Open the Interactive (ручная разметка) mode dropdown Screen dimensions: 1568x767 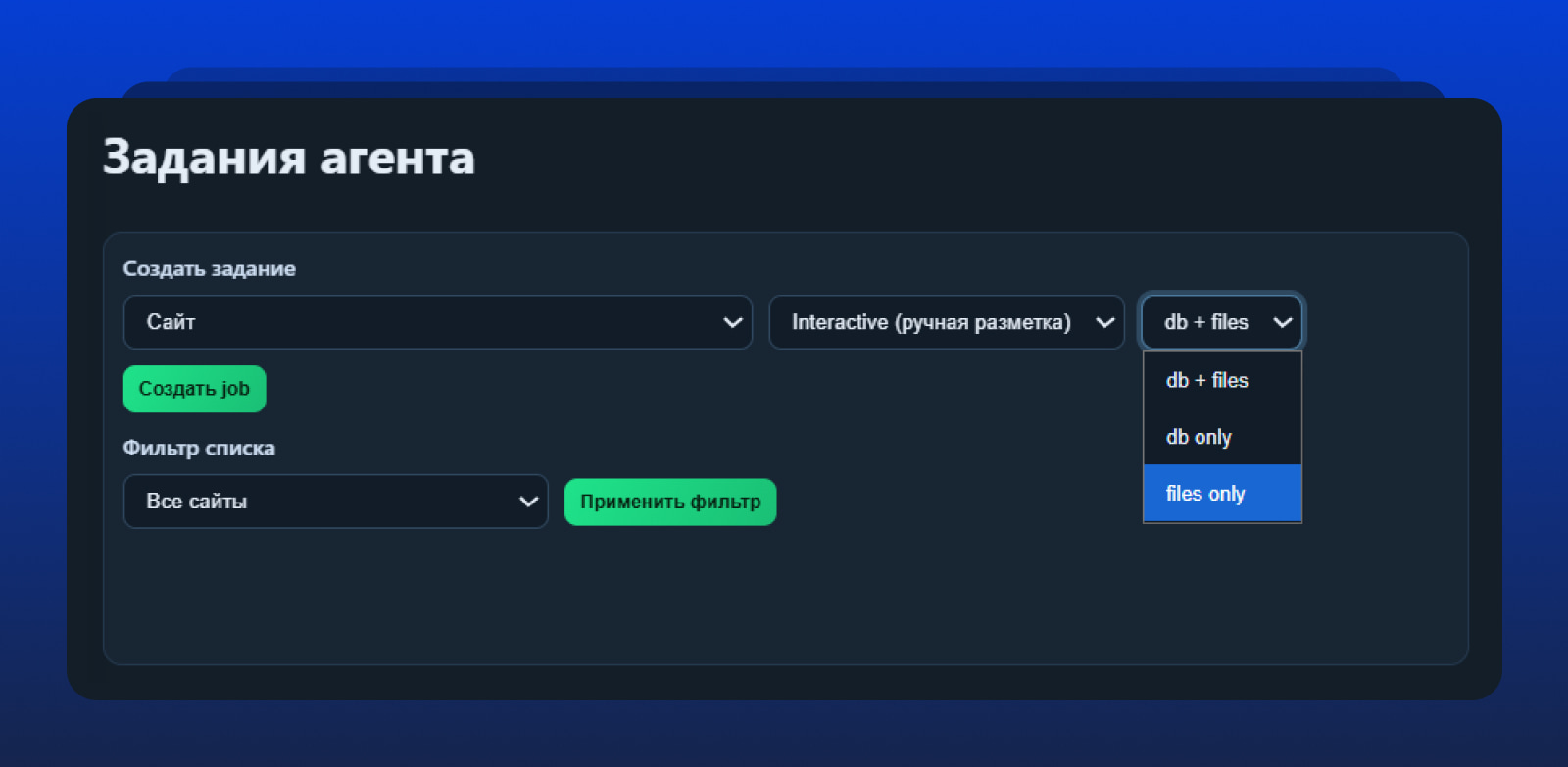coord(946,322)
